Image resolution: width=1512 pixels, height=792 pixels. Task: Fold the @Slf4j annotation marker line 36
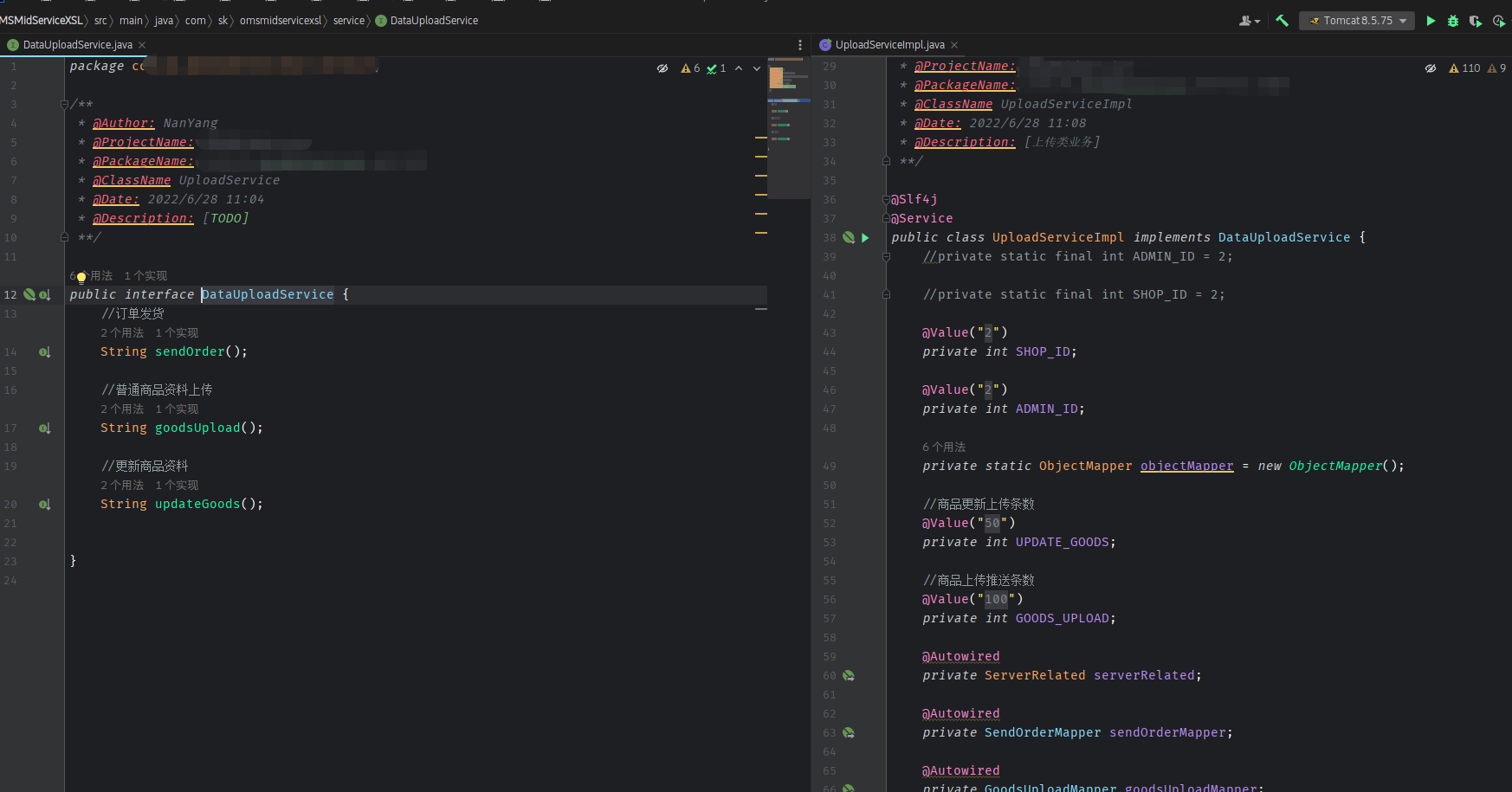click(x=886, y=199)
